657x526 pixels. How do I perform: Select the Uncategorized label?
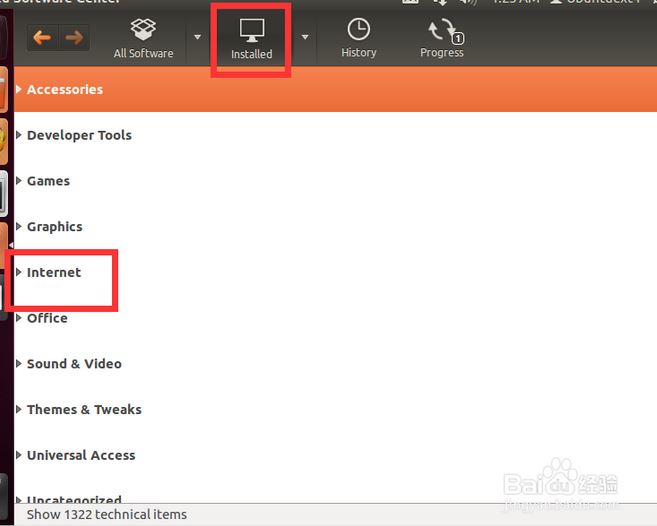coord(74,499)
